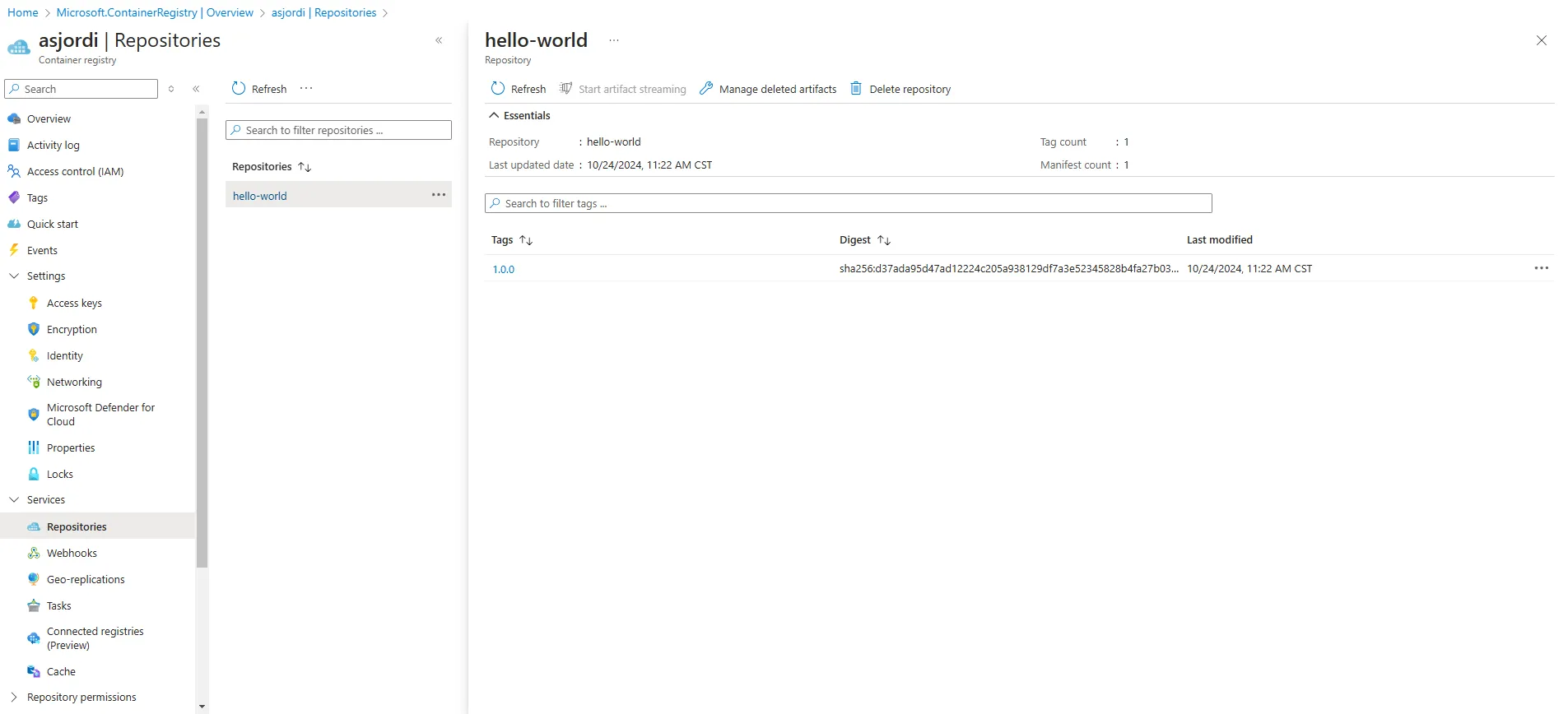Click the Cache icon
Viewport: 1568px width, 714px height.
tap(34, 671)
